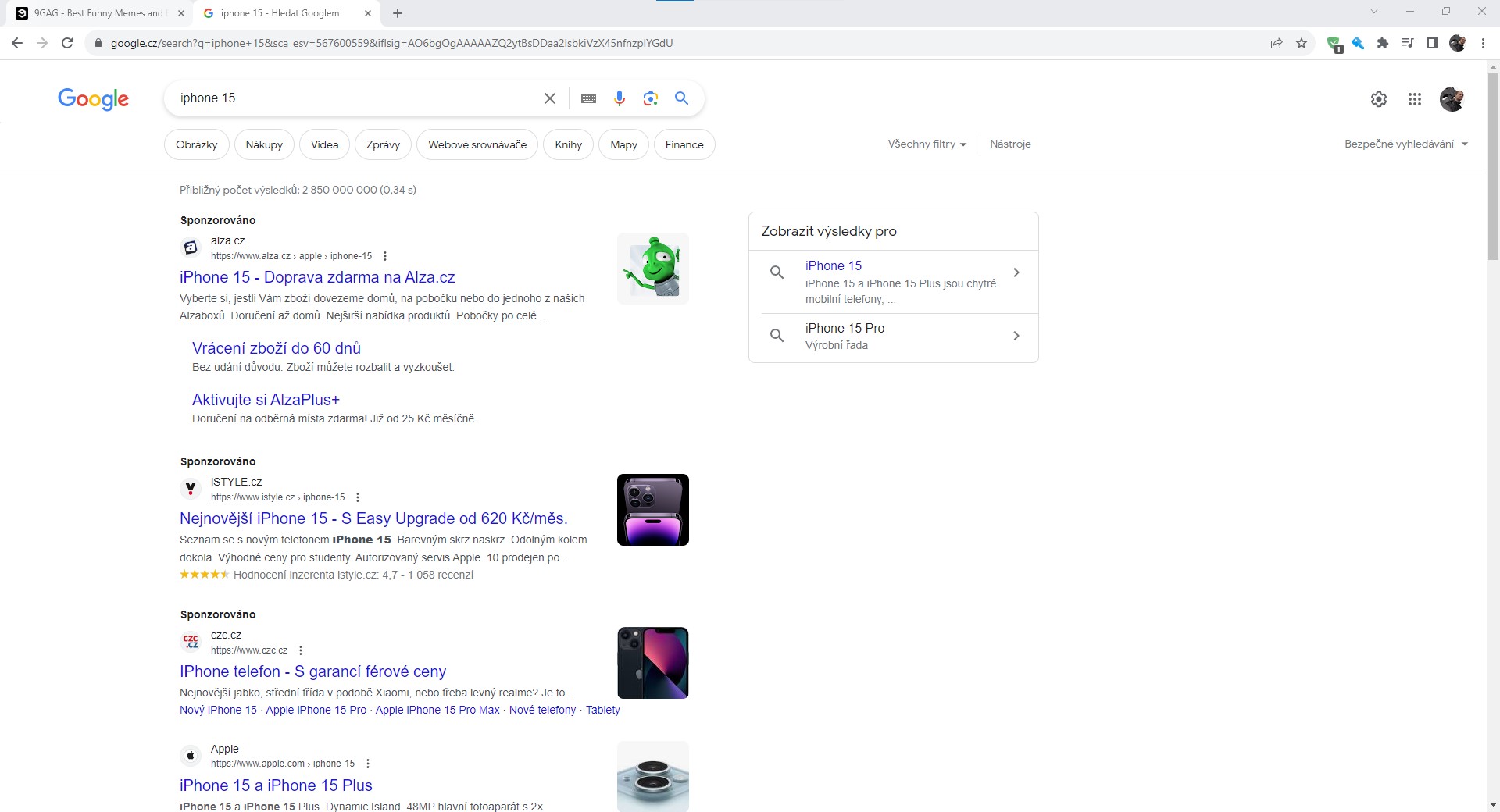Click the green shield extension icon
Viewport: 1500px width, 812px height.
[x=1334, y=44]
